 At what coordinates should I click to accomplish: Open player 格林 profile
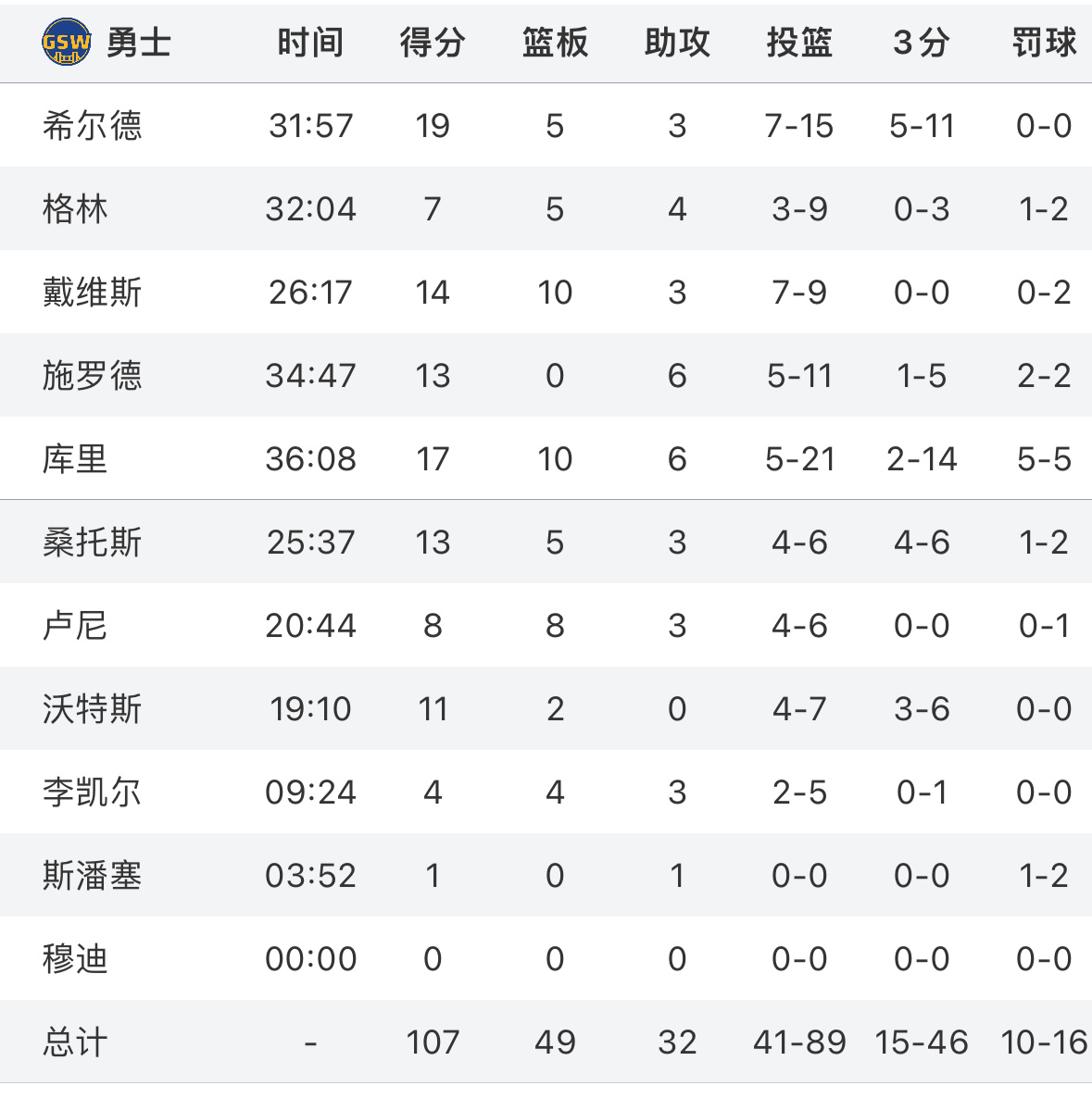75,209
